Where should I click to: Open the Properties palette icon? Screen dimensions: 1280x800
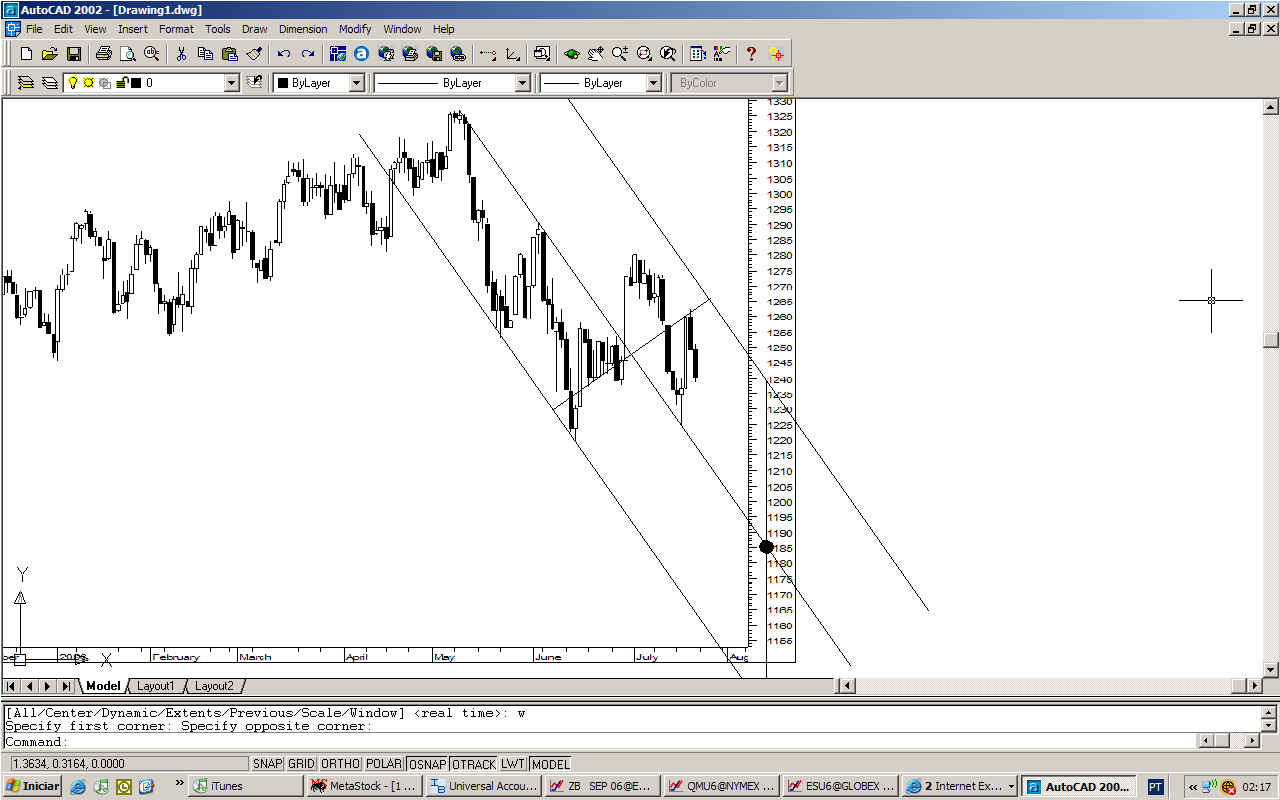click(698, 54)
